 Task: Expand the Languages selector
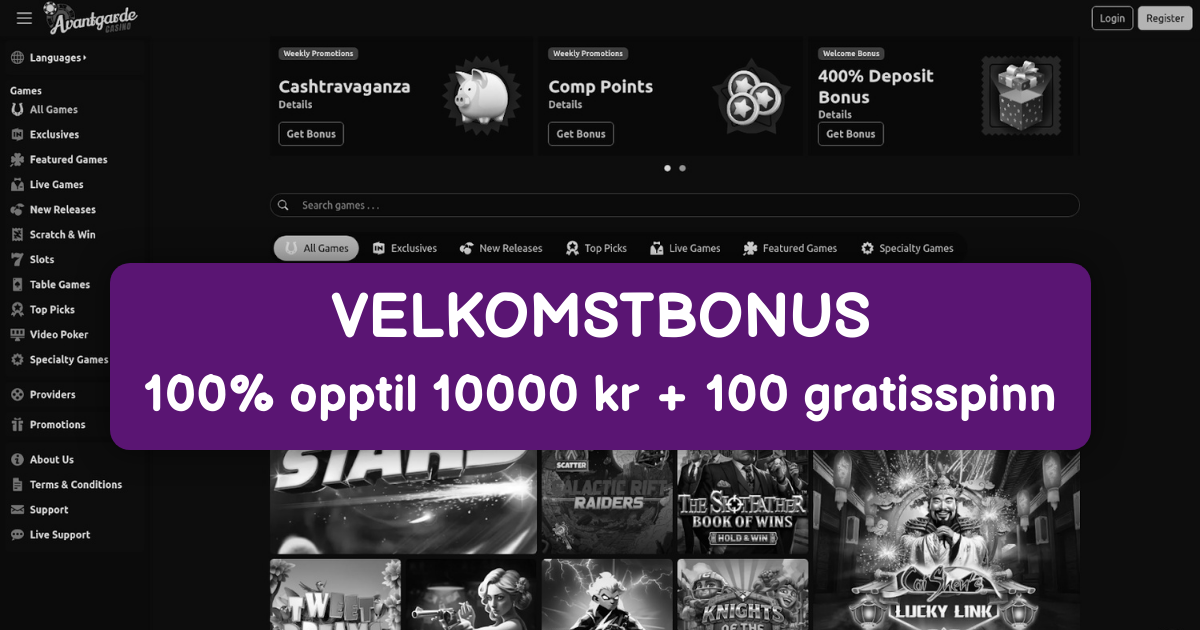[48, 57]
